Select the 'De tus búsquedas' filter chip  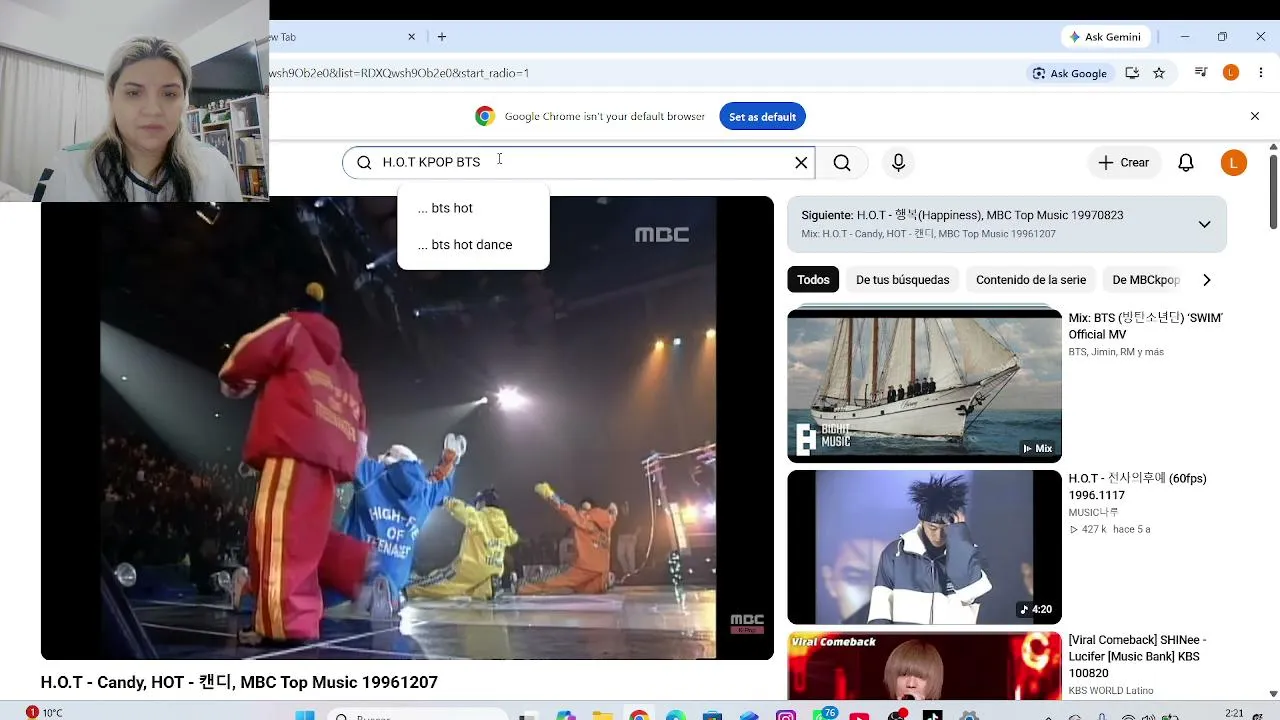[902, 280]
